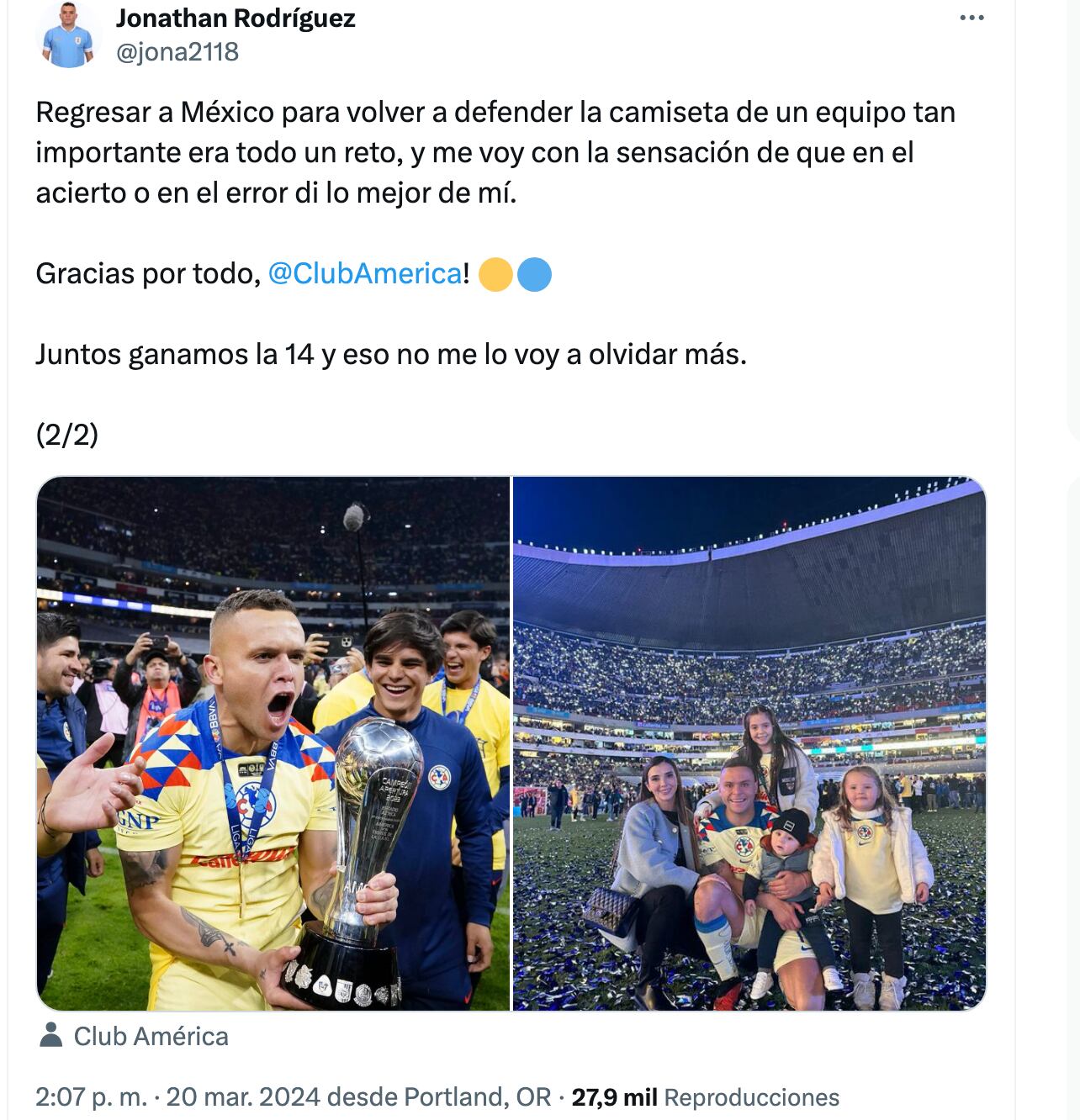Open the tagged Club América label
This screenshot has height=1120, width=1080.
(x=151, y=1037)
